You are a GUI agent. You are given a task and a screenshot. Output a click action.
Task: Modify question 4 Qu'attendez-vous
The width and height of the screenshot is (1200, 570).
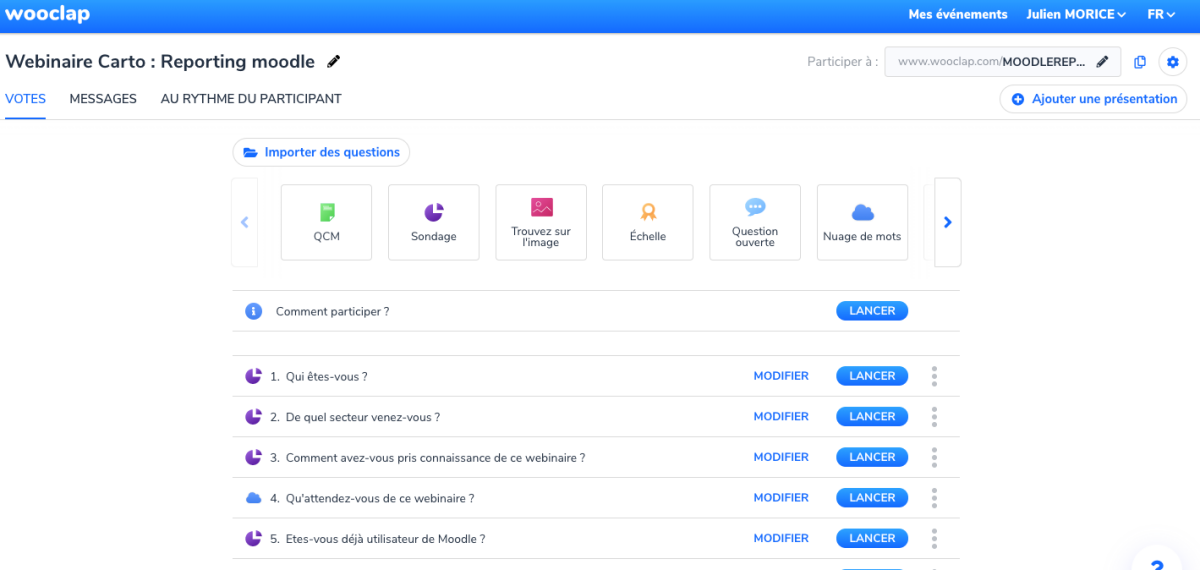pos(781,498)
